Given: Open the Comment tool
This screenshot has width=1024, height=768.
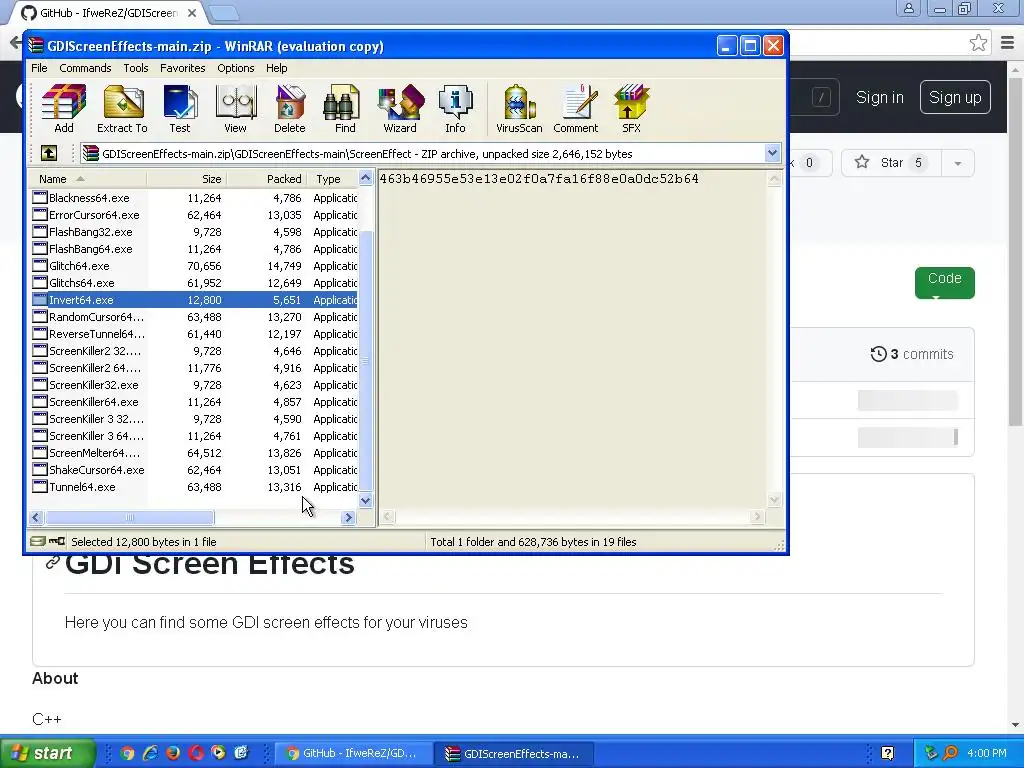Looking at the screenshot, I should tap(576, 108).
